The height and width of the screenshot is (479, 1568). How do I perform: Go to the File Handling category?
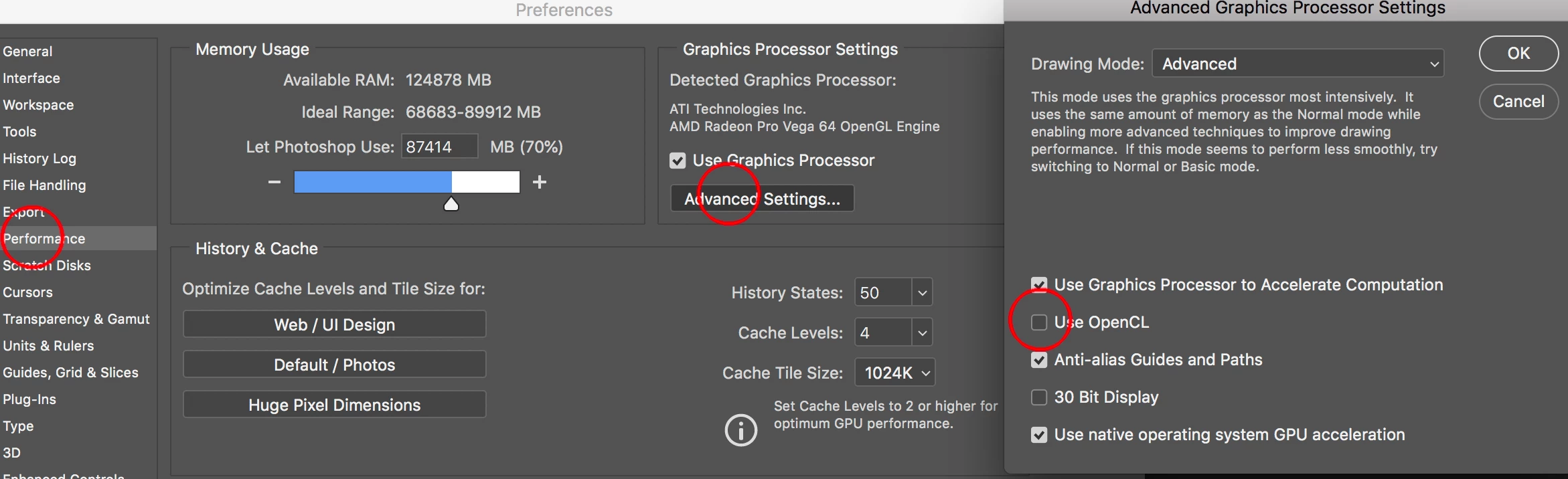(44, 185)
